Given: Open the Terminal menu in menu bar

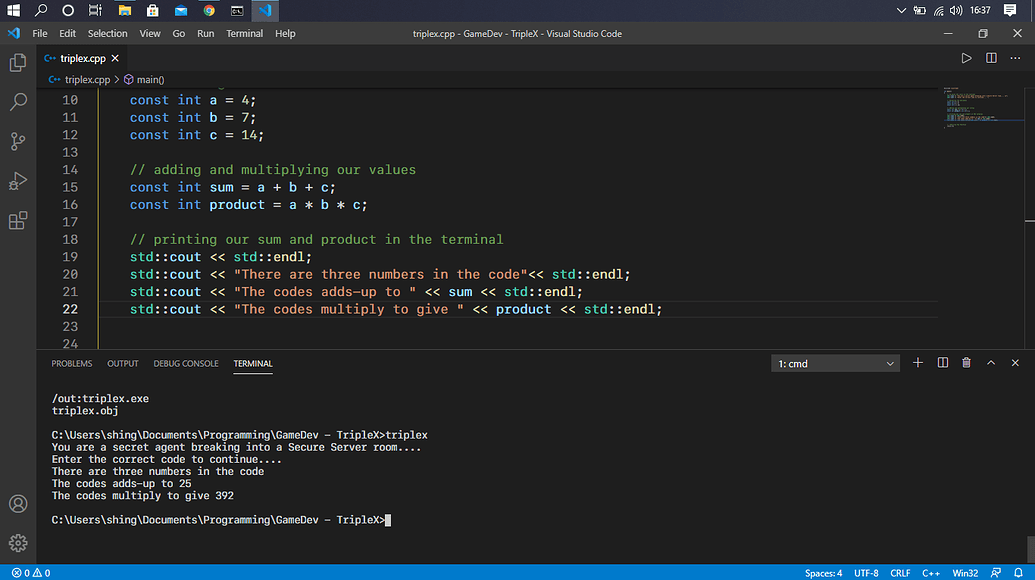Looking at the screenshot, I should tap(244, 33).
